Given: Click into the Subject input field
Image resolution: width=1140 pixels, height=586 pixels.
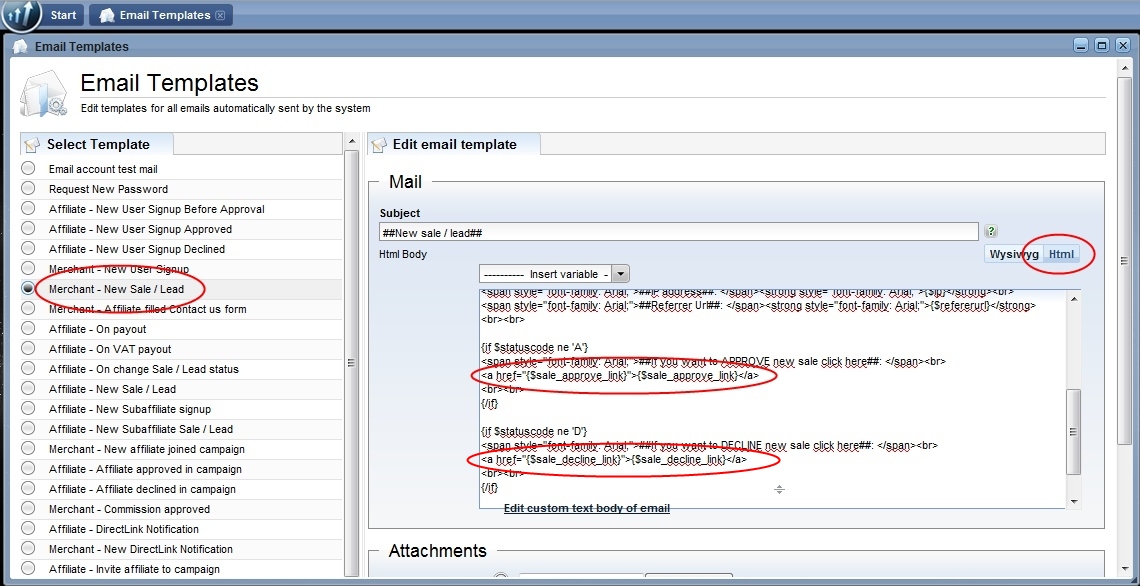Looking at the screenshot, I should pos(678,232).
